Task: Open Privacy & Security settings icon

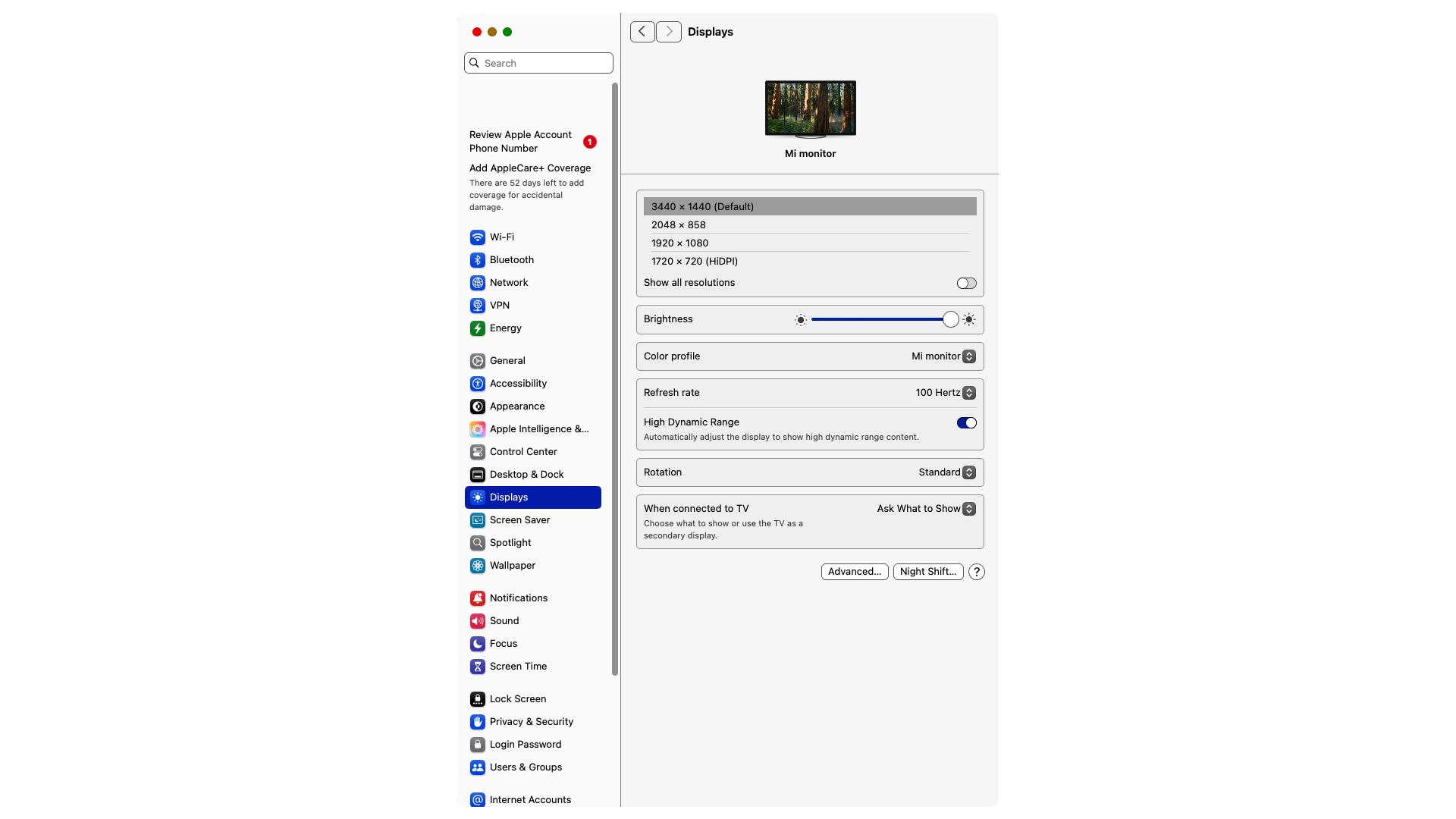Action: pos(477,721)
